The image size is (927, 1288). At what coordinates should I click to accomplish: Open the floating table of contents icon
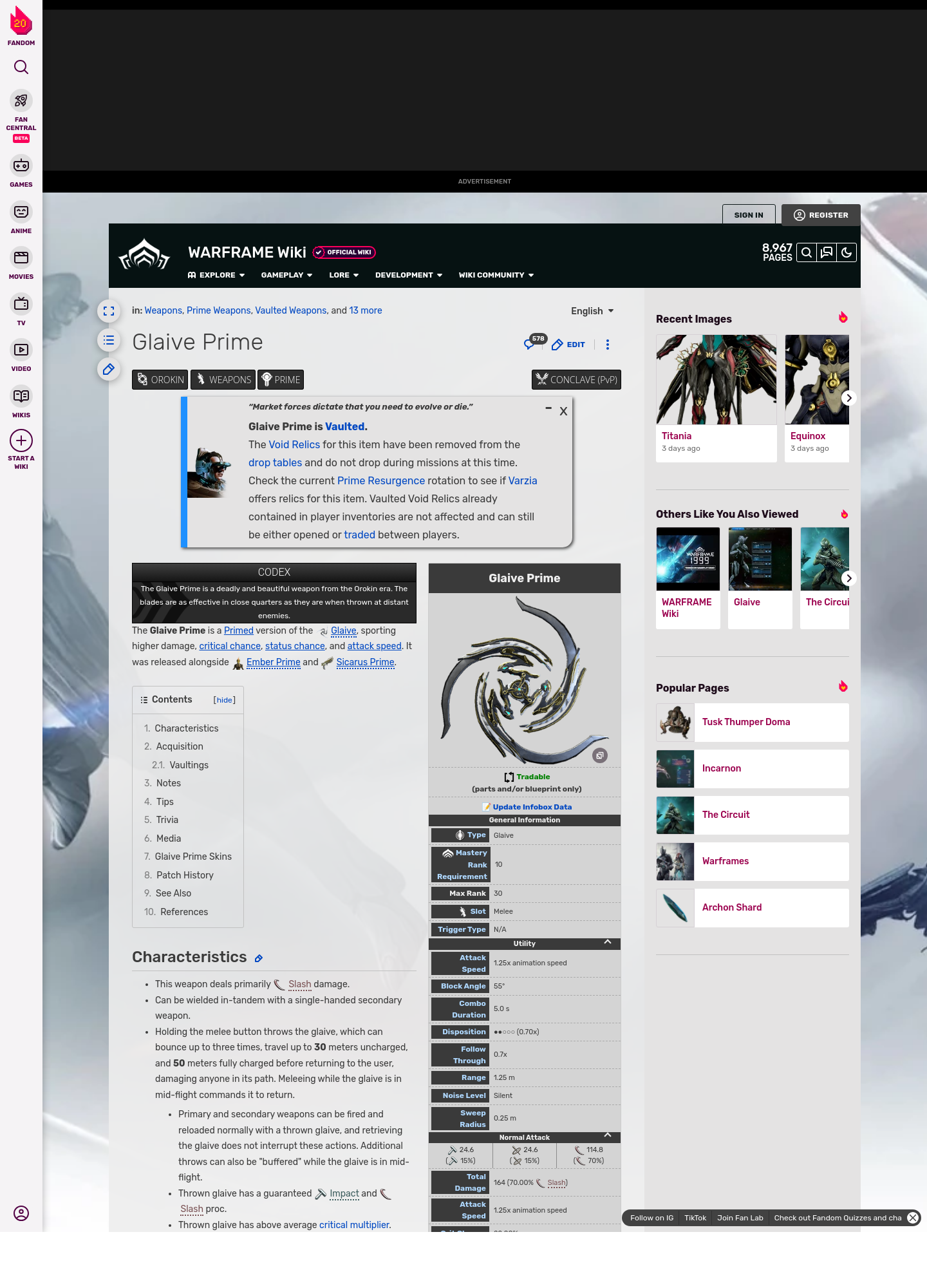tap(109, 340)
